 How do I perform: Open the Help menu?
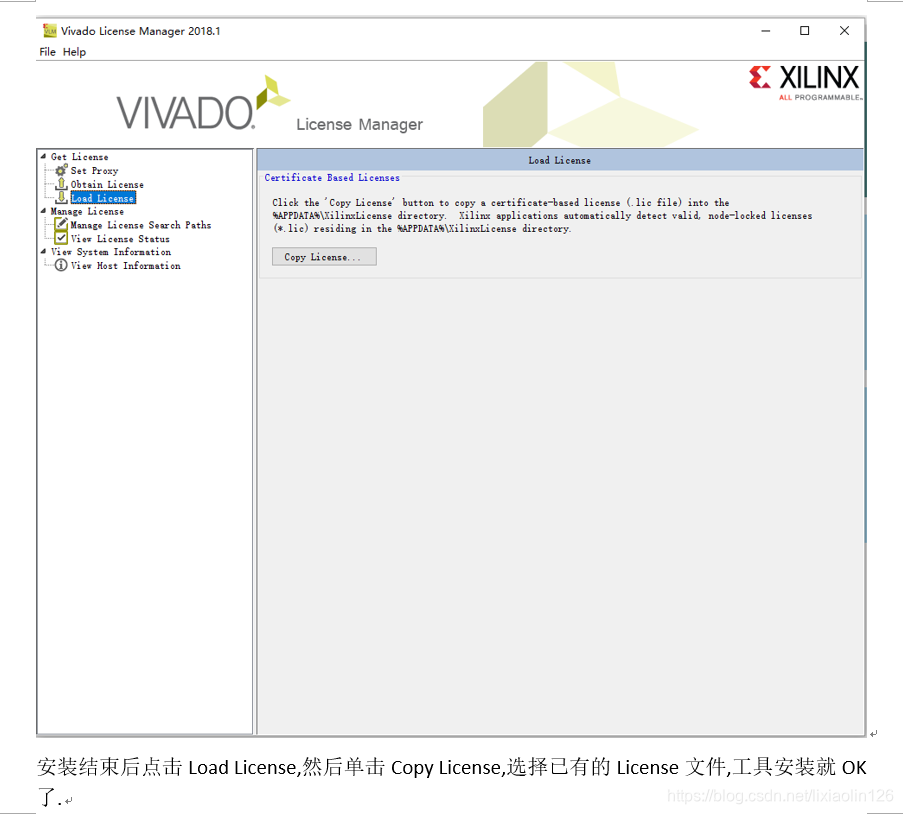click(74, 52)
